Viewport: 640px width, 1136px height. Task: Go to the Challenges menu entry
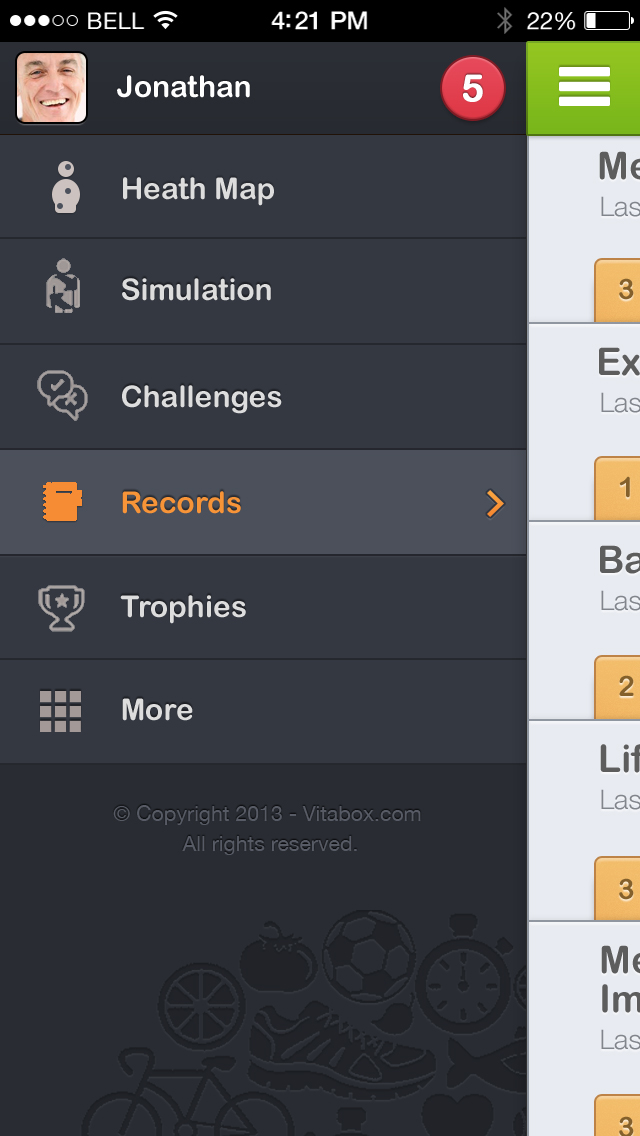pyautogui.click(x=201, y=397)
